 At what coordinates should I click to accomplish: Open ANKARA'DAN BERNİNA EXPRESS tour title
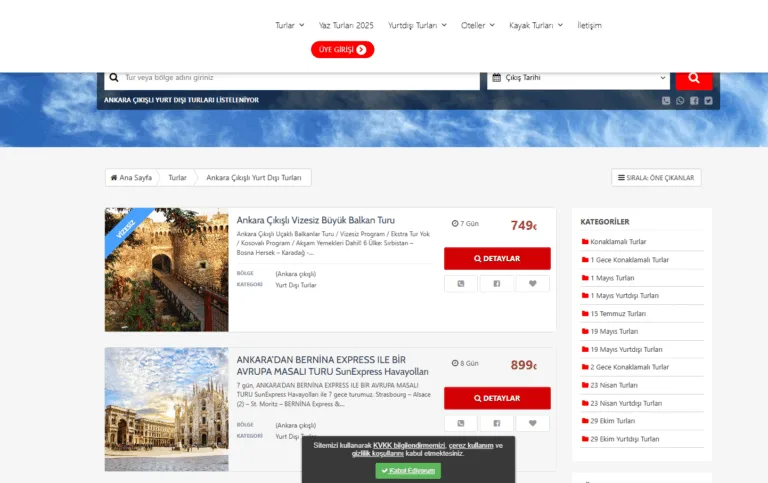click(333, 365)
